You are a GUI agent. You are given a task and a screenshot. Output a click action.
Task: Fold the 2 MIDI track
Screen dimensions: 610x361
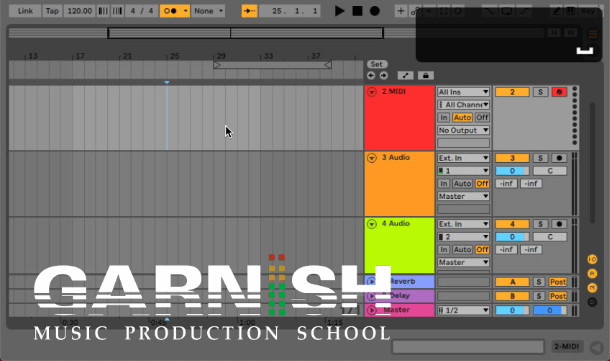point(372,92)
